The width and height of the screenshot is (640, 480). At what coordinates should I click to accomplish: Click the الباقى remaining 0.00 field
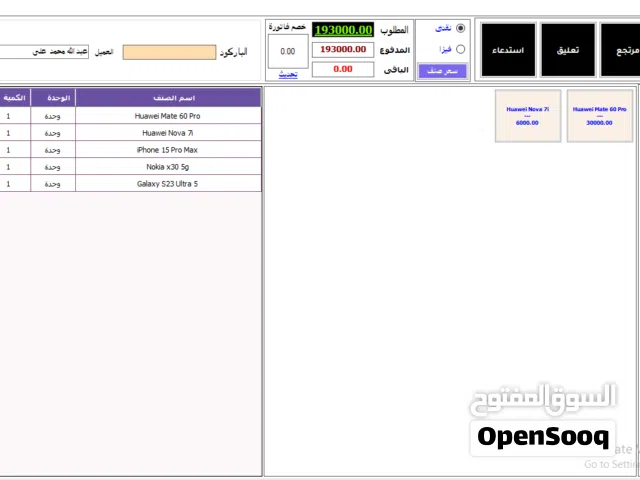tap(343, 69)
